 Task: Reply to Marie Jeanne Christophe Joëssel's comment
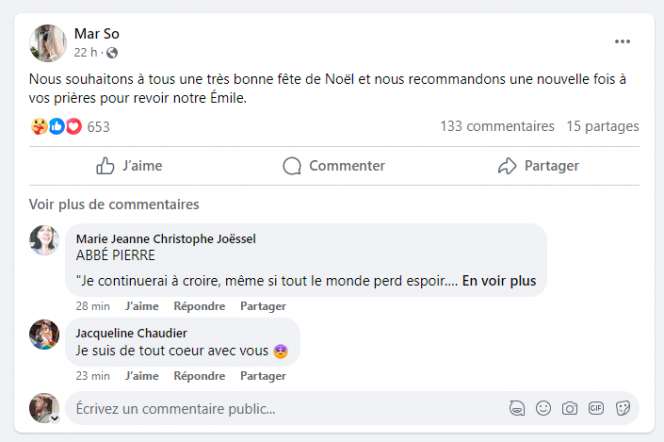(x=198, y=306)
